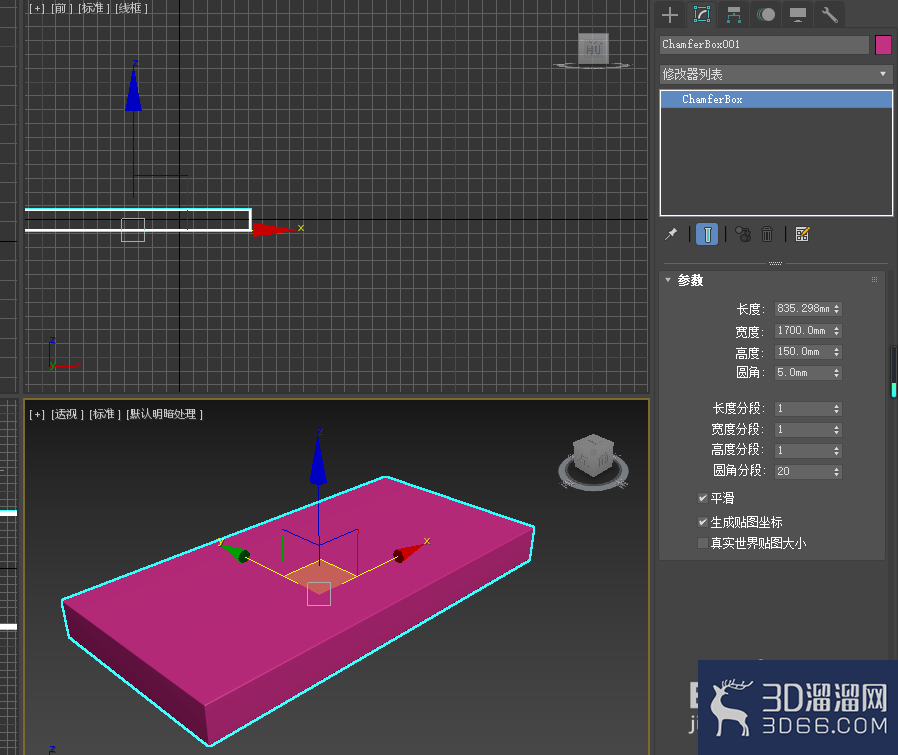This screenshot has height=755, width=898.
Task: Click the Pin Stack icon
Action: [x=671, y=234]
